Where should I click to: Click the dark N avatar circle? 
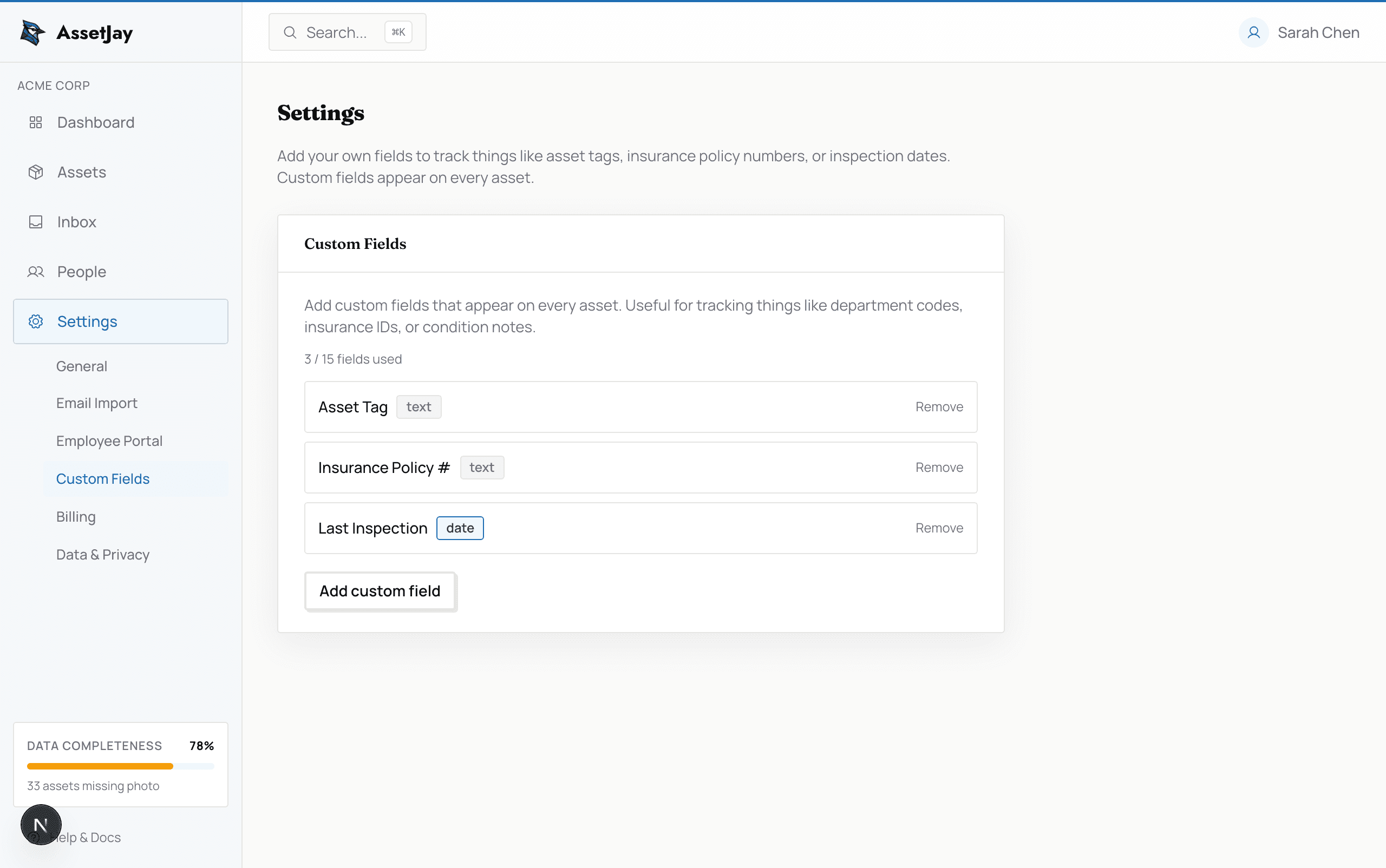pyautogui.click(x=40, y=824)
